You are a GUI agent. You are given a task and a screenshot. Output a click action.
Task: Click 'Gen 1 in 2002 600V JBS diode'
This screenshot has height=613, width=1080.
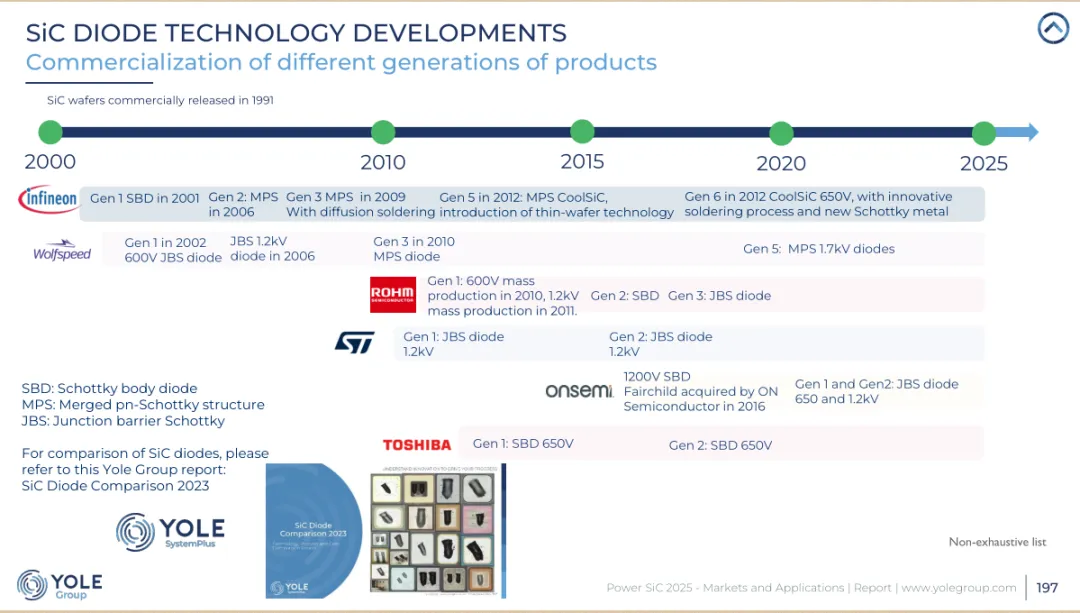tap(173, 250)
